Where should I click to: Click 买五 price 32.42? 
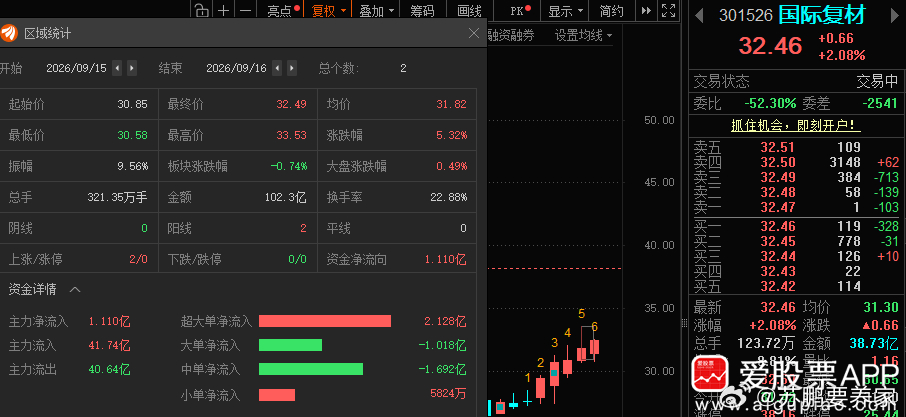tap(778, 286)
